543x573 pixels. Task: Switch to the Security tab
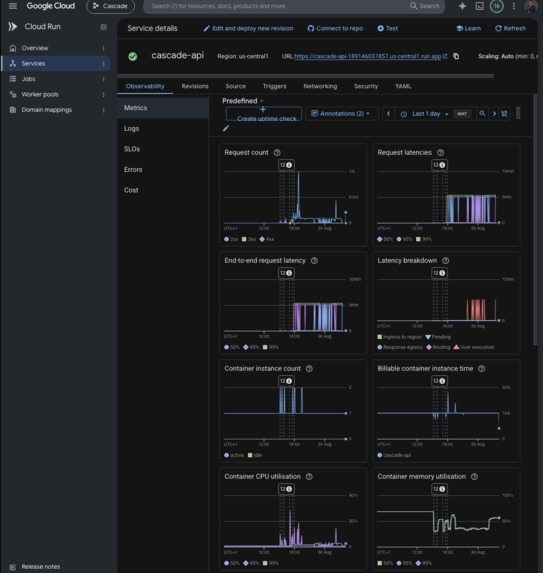point(366,86)
